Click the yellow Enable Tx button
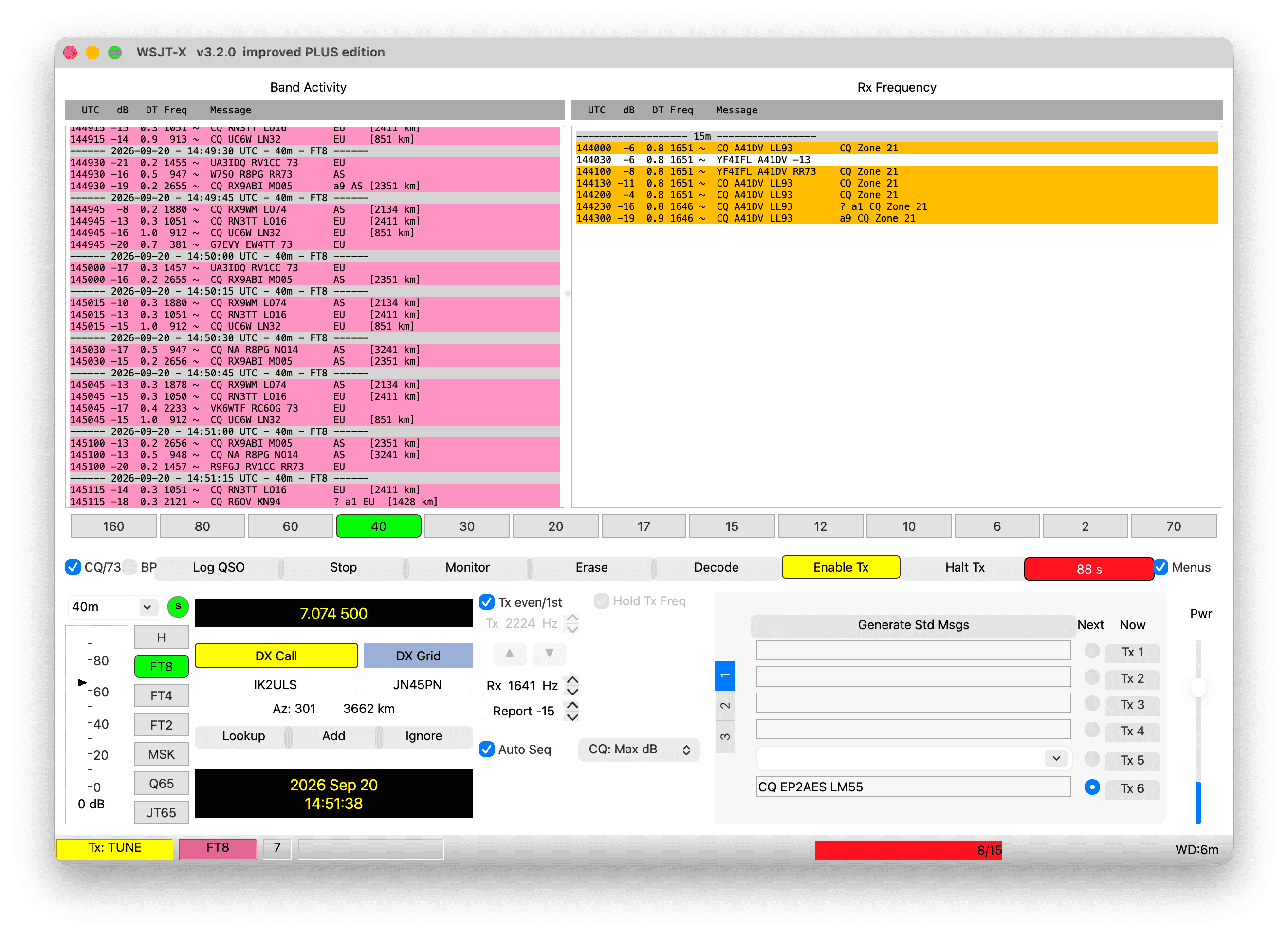This screenshot has height=937, width=1288. (841, 568)
